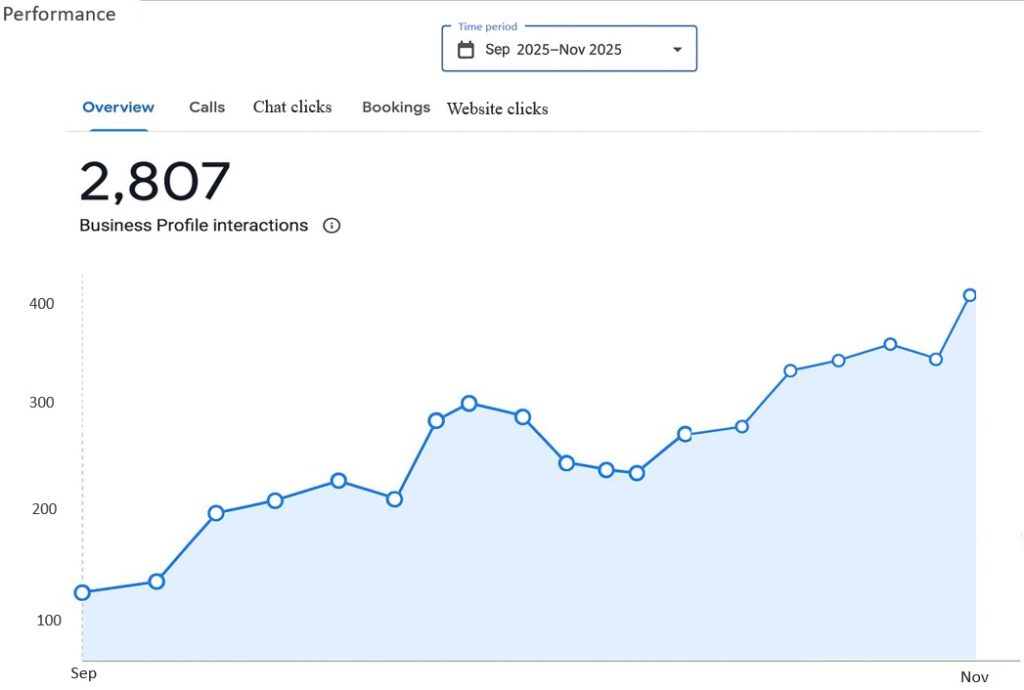Image resolution: width=1024 pixels, height=690 pixels.
Task: Click the info icon beside Business Profile interactions
Action: pos(332,226)
